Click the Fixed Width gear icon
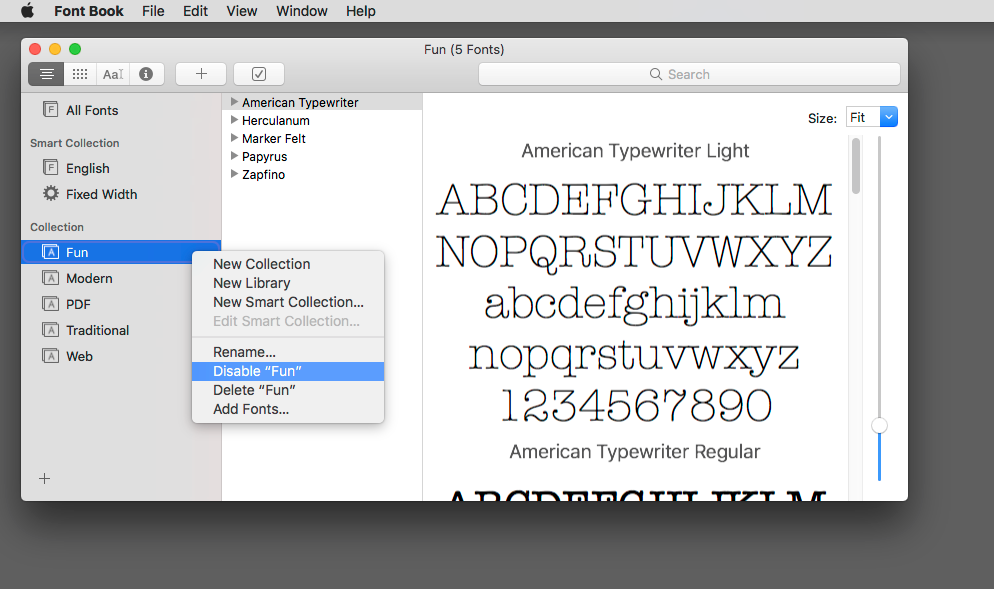 tap(51, 193)
